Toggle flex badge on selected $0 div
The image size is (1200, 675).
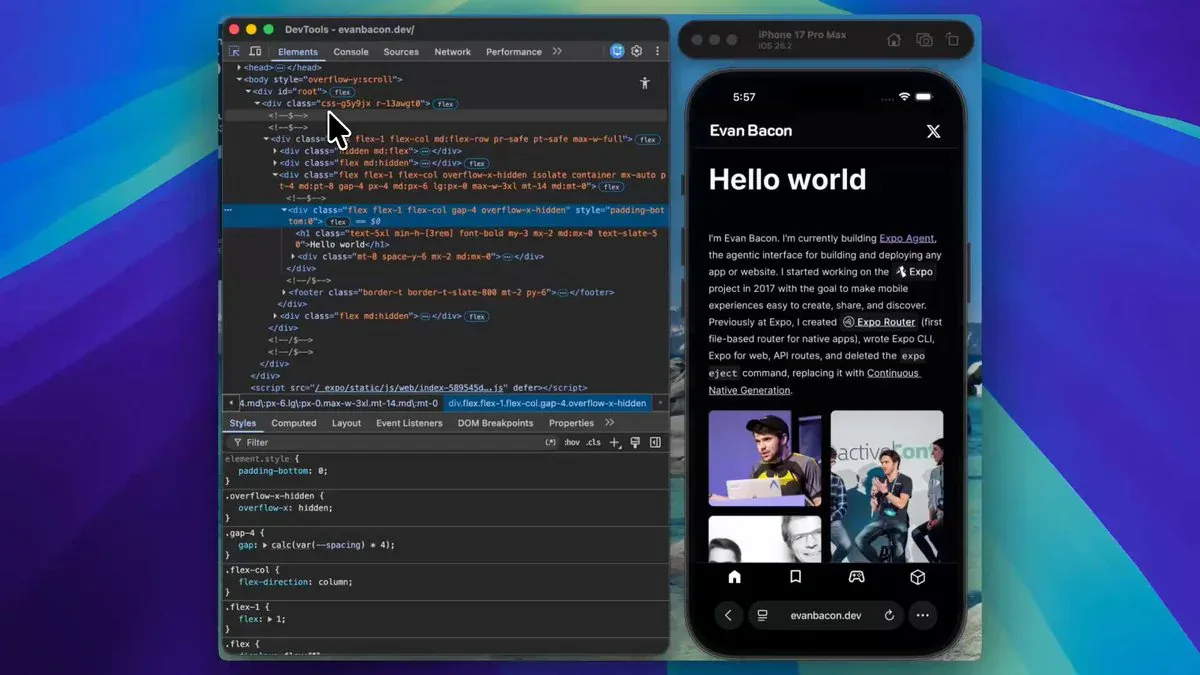click(338, 222)
